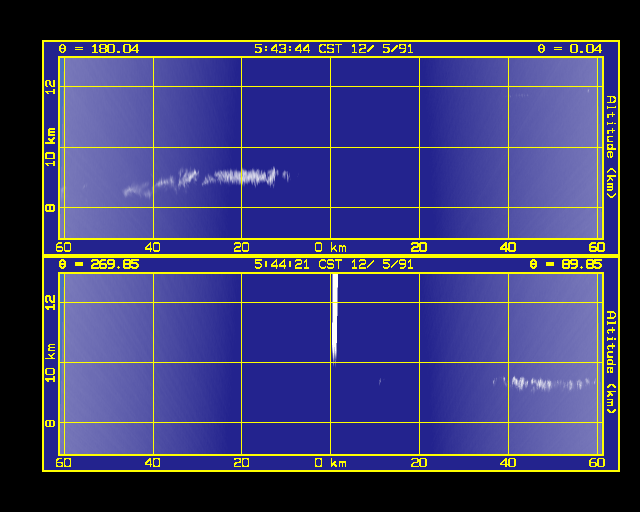Select the 'θ = 180.04' angle label
Screen dimensions: 640x512
click(99, 49)
